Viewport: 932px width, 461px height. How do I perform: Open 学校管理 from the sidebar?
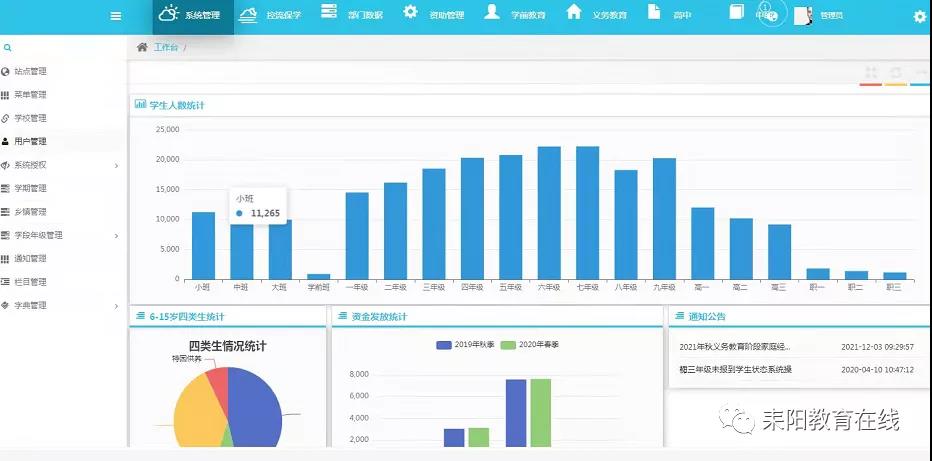click(30, 118)
